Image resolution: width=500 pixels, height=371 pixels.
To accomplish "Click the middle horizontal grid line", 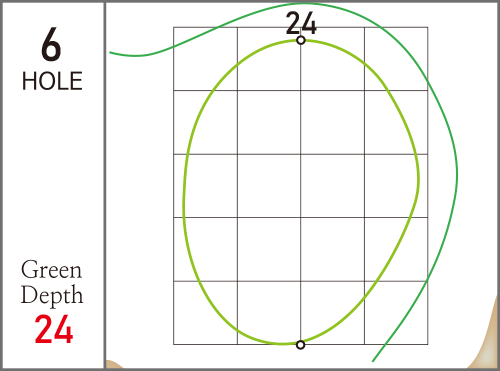I will 301,154.
